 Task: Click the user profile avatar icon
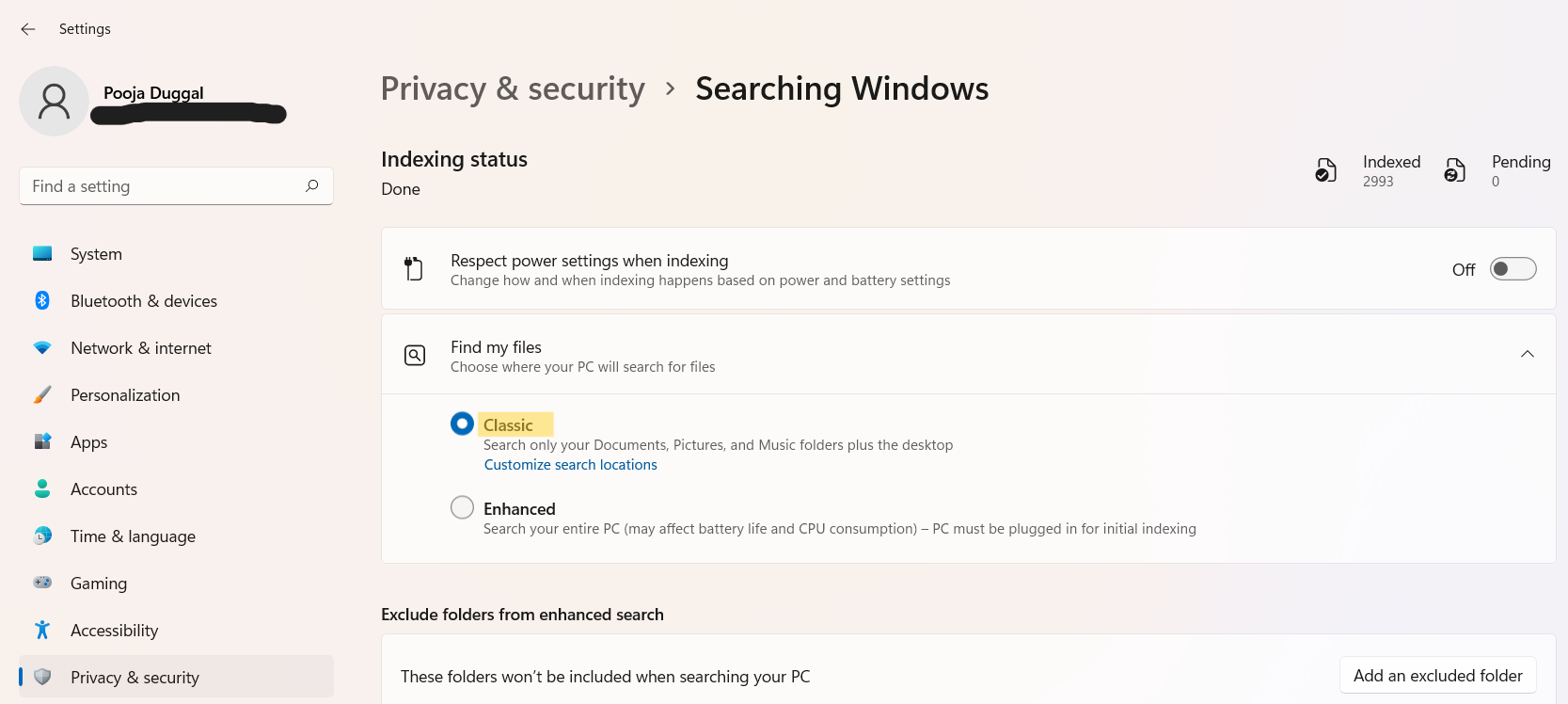pos(54,101)
